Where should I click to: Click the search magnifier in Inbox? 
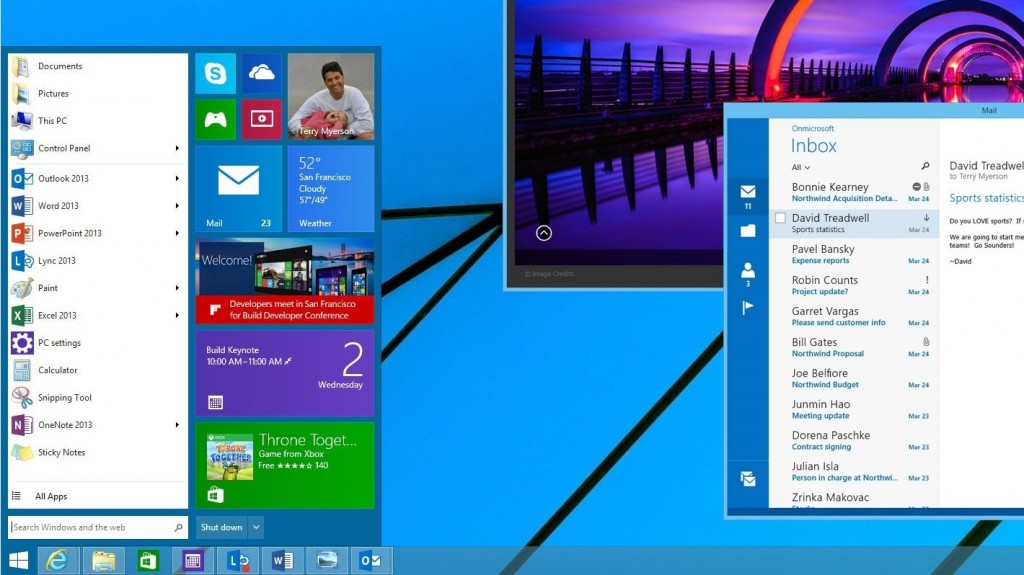coord(925,167)
